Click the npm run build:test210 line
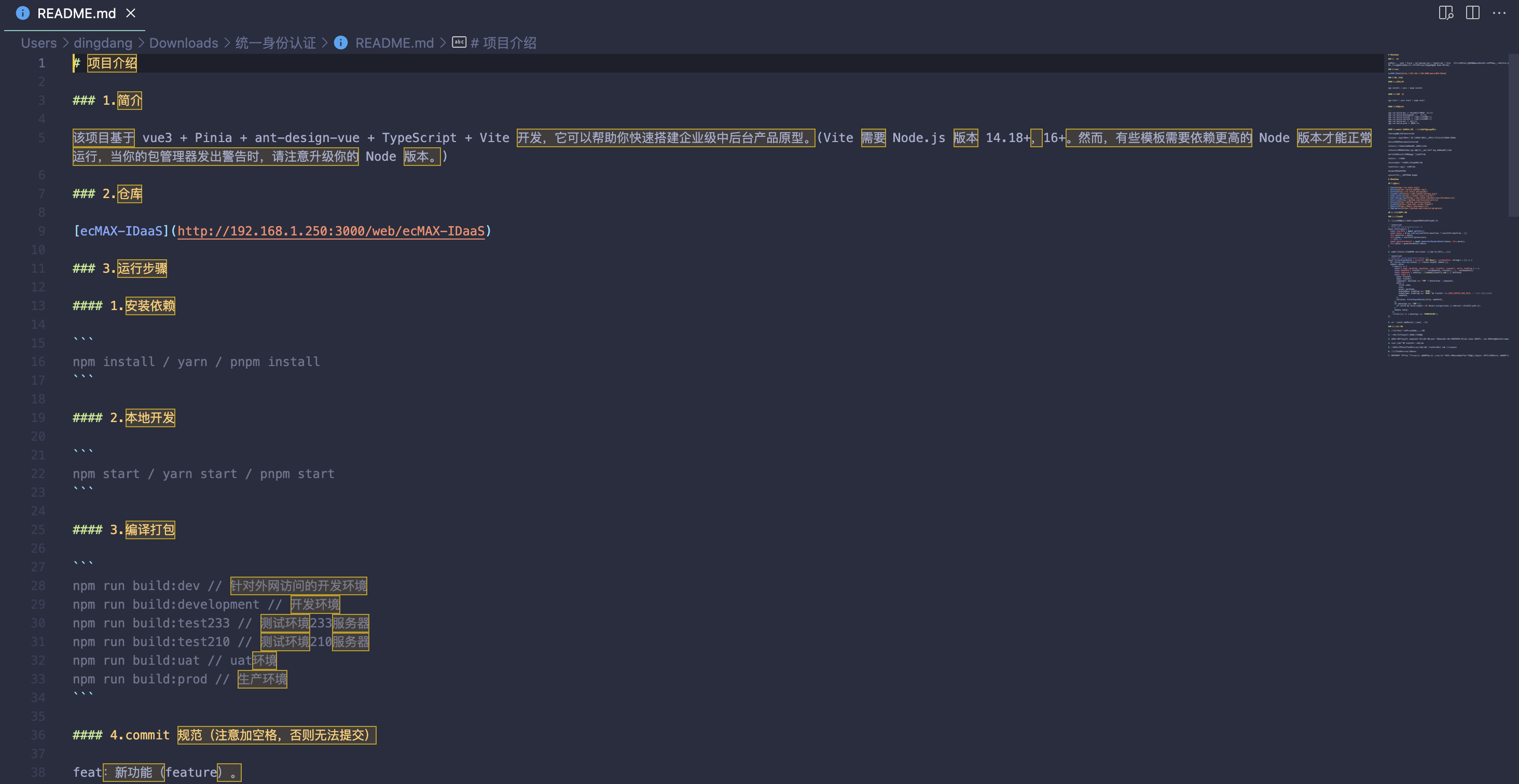The height and width of the screenshot is (784, 1519). 221,642
